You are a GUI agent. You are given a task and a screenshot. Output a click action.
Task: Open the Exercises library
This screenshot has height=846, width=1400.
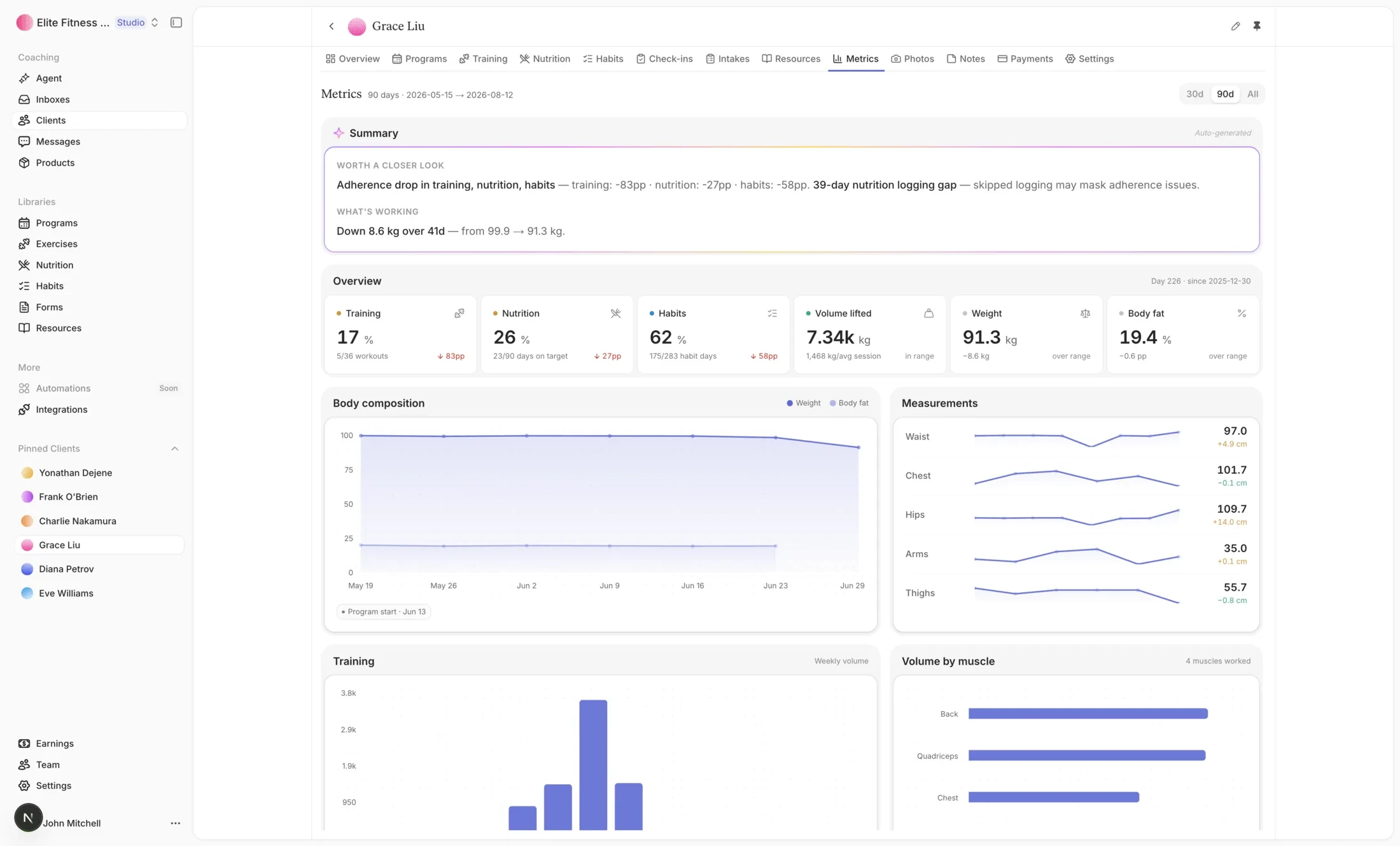point(99,244)
